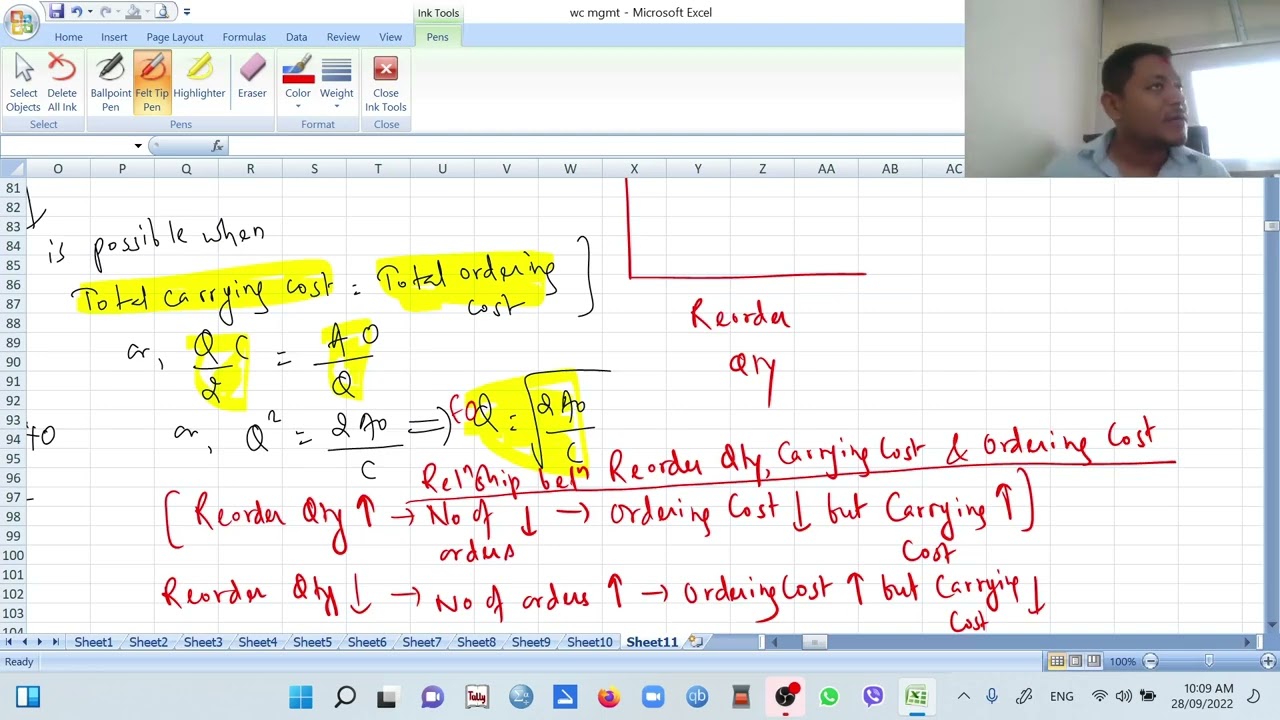Viewport: 1280px width, 720px height.
Task: Close Ink Tools
Action: (x=386, y=84)
